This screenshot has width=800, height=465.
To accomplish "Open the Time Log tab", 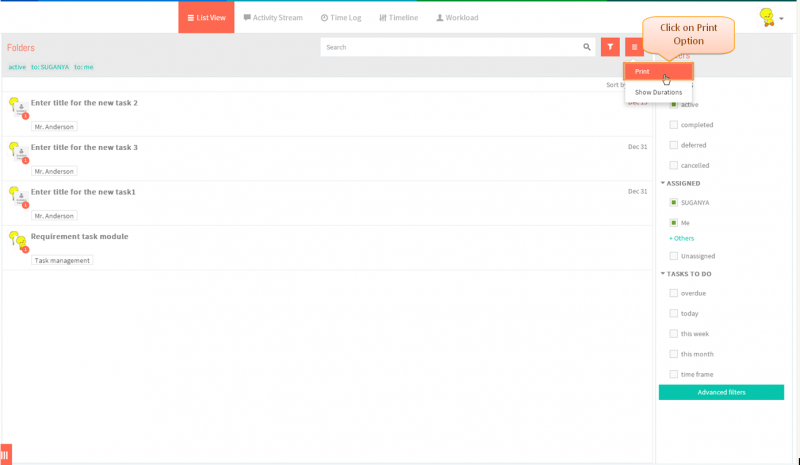I will pos(341,17).
